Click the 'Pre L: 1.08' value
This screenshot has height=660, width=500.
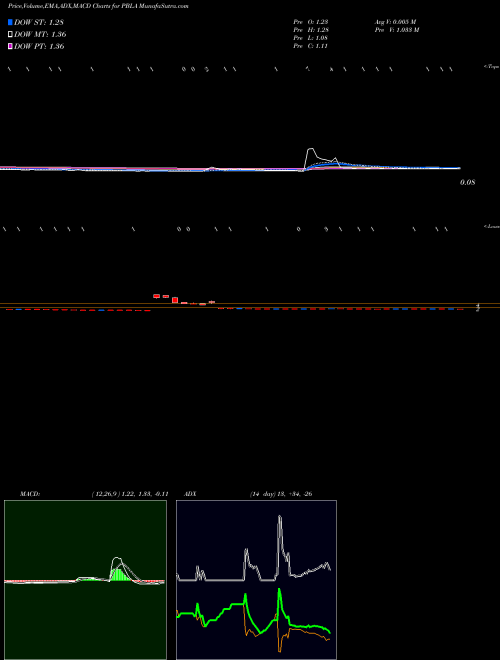point(311,38)
